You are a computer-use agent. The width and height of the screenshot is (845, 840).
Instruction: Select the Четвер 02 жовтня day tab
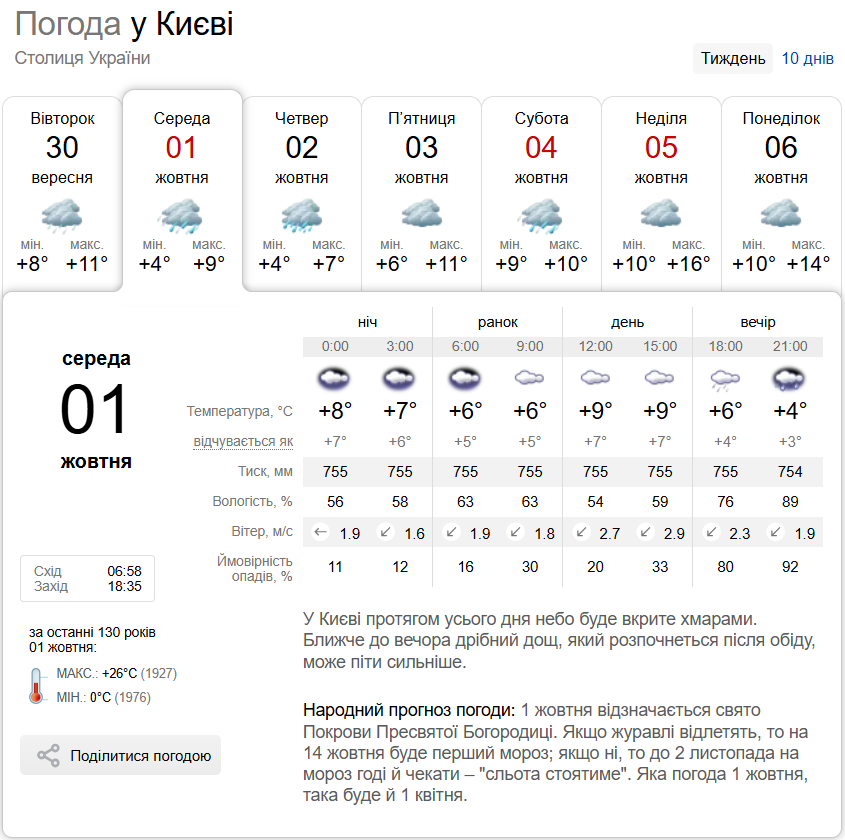click(301, 148)
